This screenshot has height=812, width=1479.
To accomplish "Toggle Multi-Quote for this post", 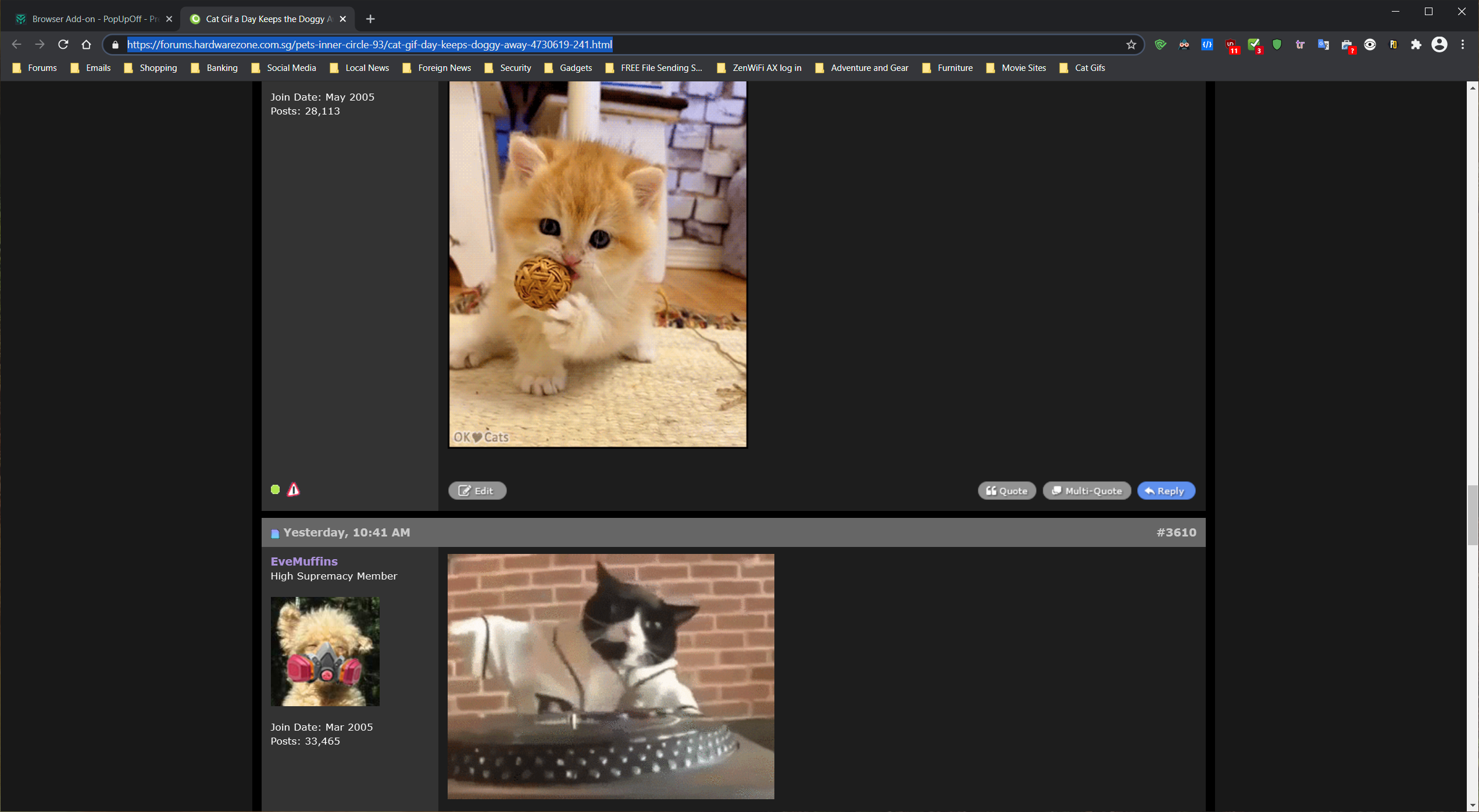I will click(1086, 491).
